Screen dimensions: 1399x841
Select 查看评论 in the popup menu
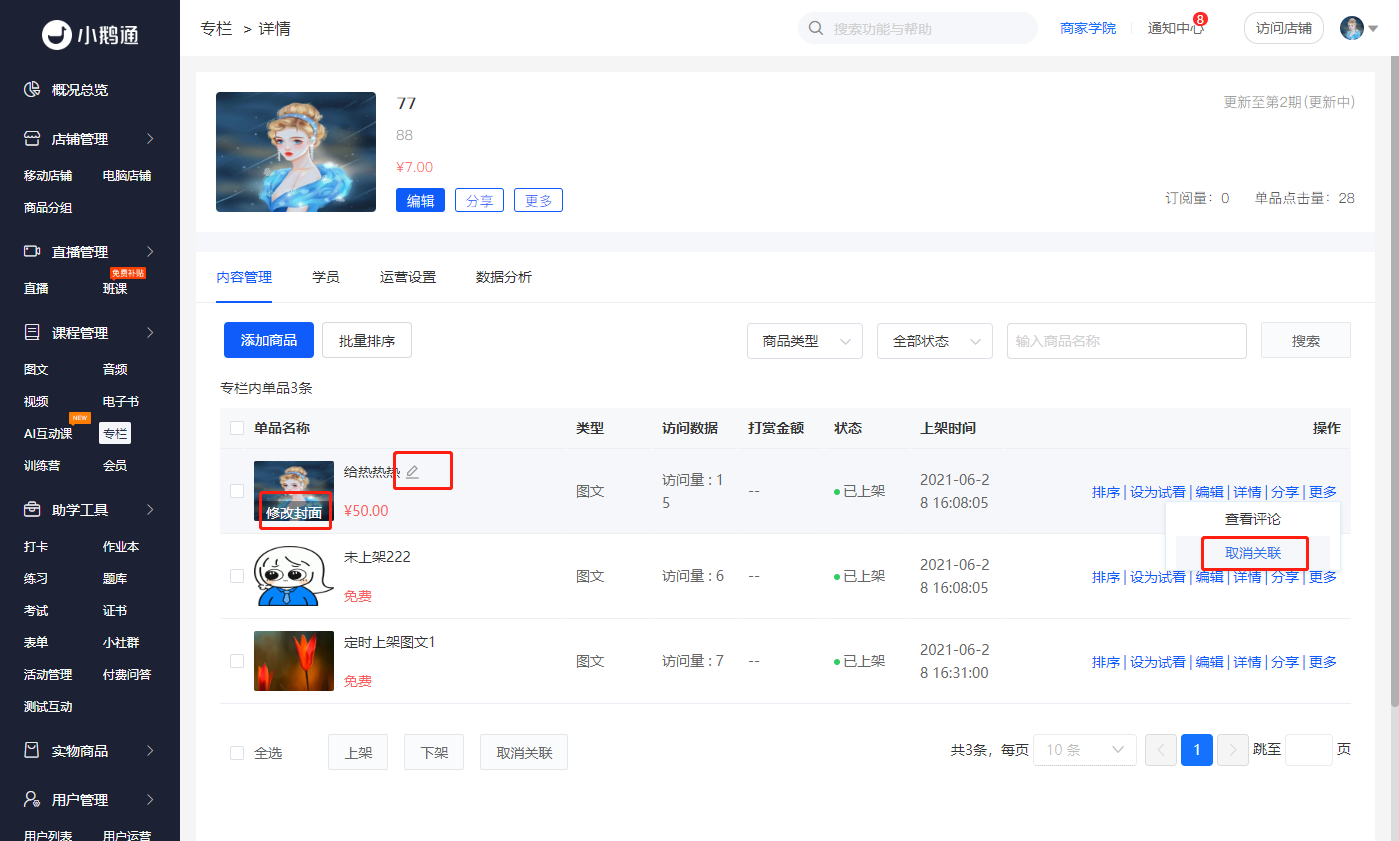point(1253,519)
